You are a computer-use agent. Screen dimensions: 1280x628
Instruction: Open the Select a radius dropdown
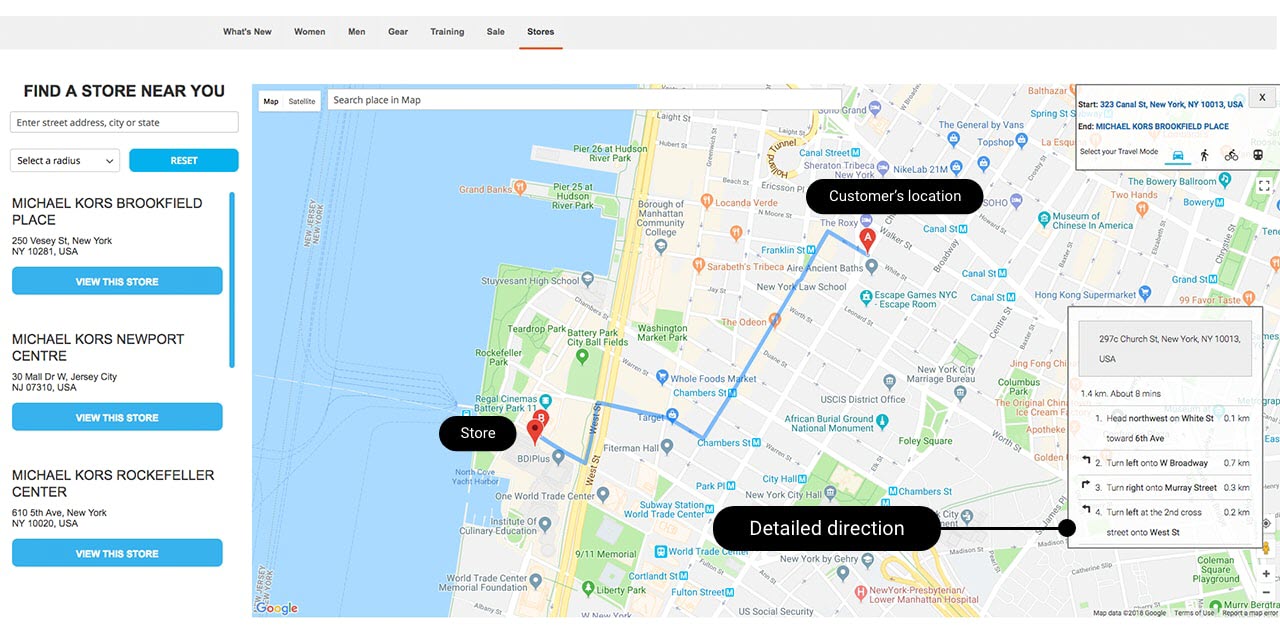pyautogui.click(x=65, y=160)
